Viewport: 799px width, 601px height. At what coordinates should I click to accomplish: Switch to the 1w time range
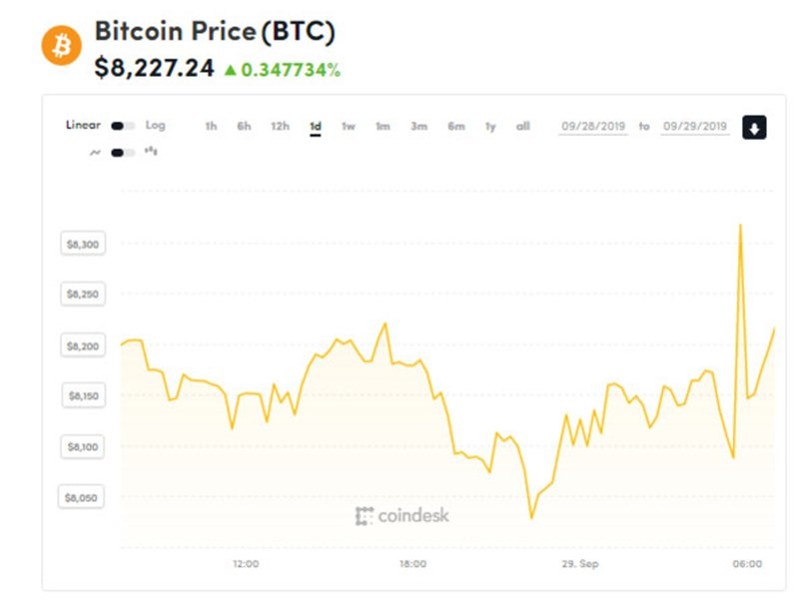[348, 126]
